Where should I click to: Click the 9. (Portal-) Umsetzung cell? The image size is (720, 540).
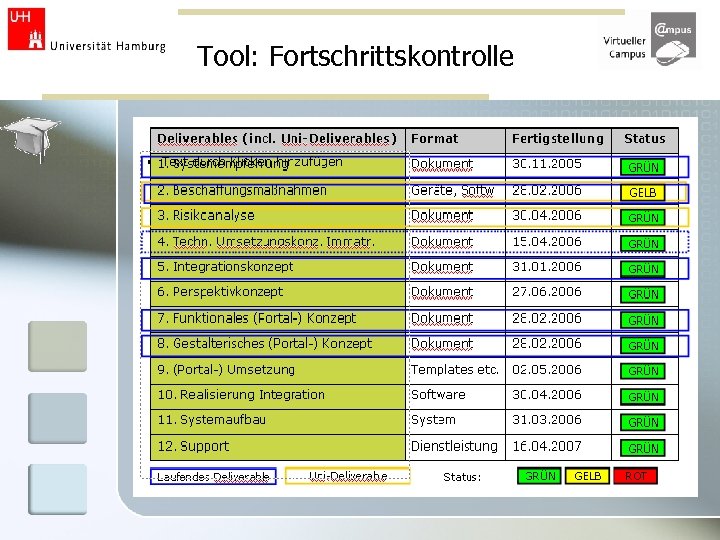pyautogui.click(x=278, y=371)
